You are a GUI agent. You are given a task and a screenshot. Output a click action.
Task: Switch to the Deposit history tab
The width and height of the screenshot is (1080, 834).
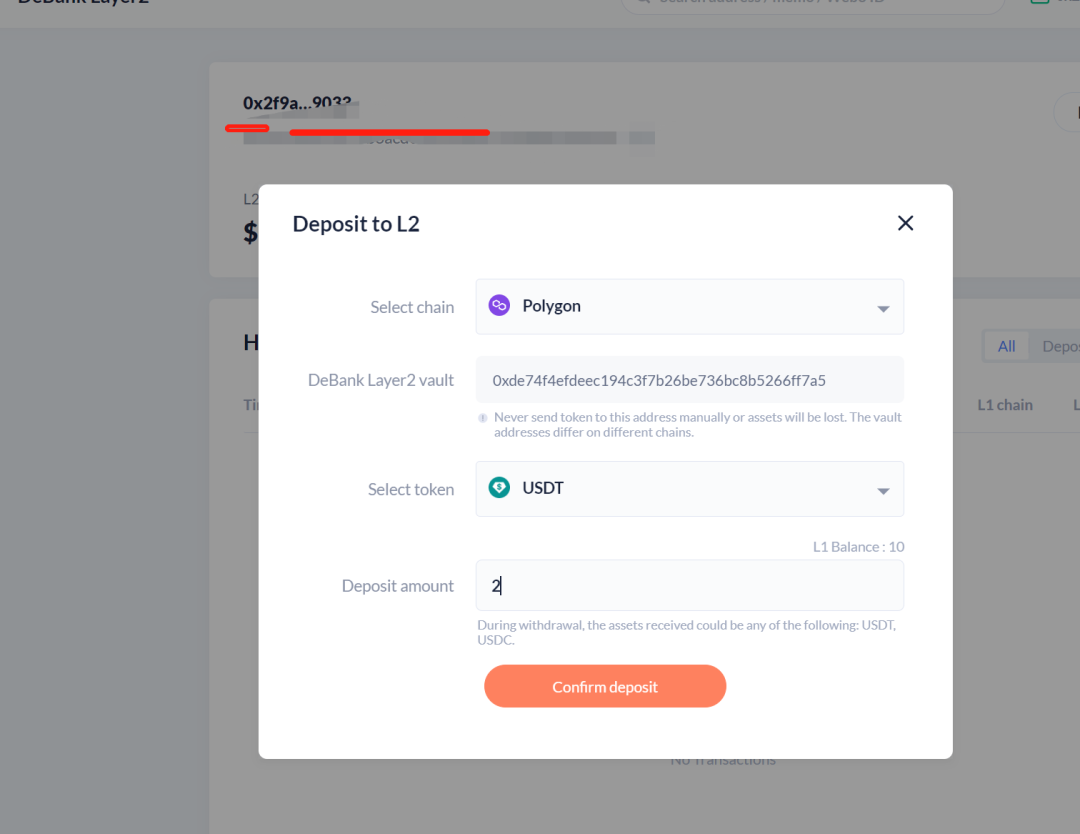point(1060,346)
